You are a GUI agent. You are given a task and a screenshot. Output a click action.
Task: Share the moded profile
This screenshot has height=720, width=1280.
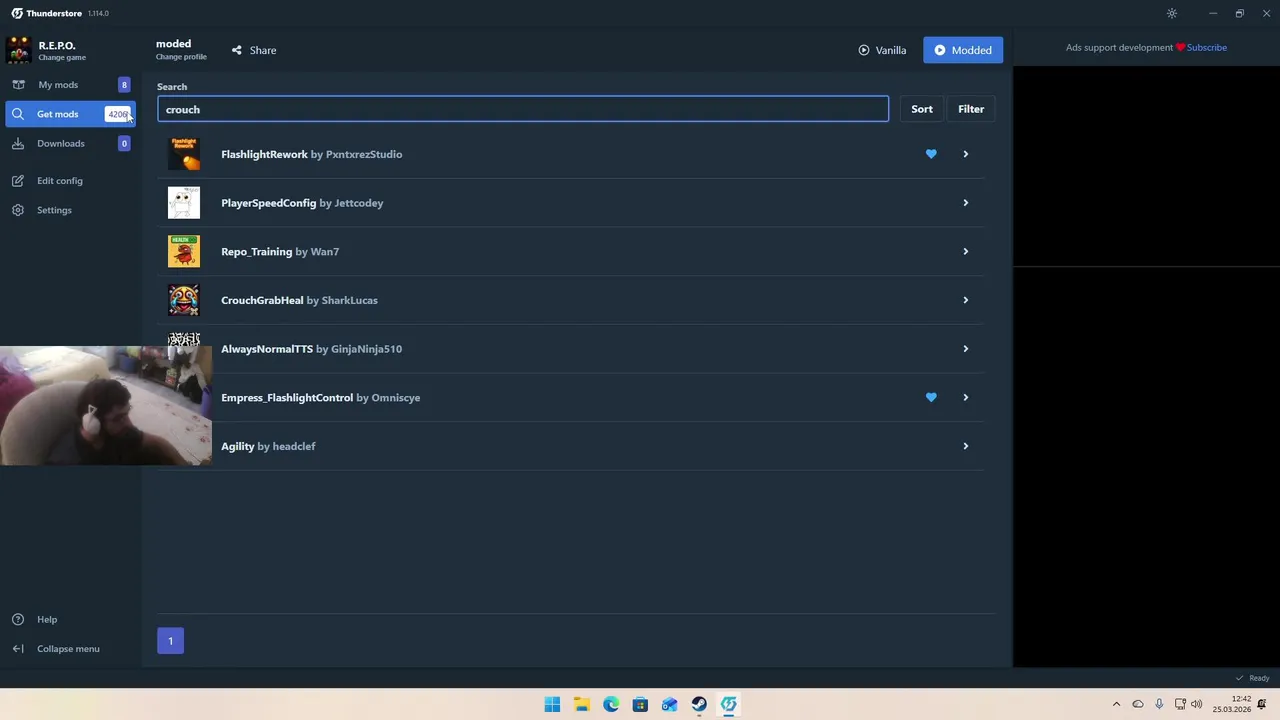[x=254, y=50]
